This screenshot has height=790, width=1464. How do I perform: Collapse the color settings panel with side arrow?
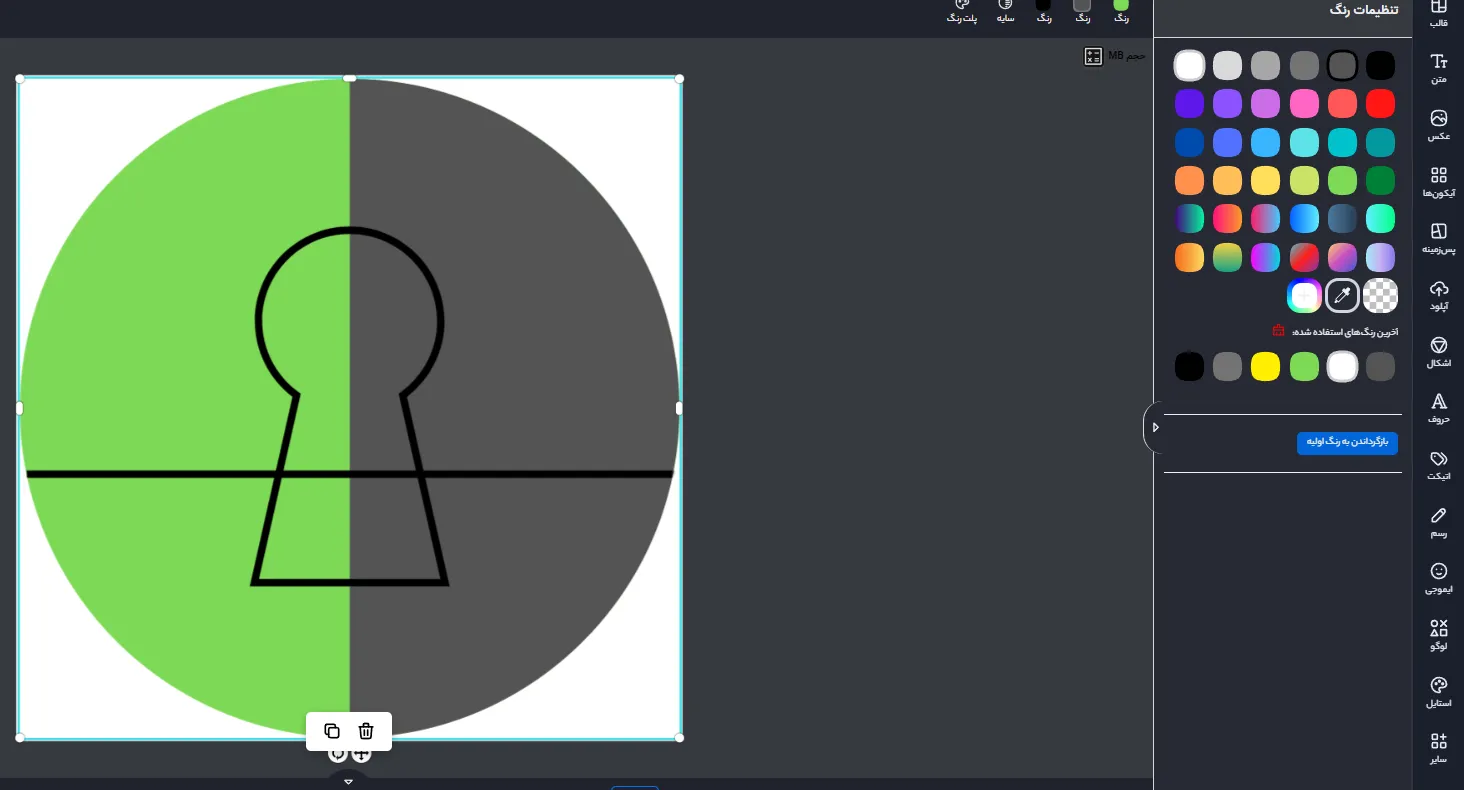pos(1155,427)
